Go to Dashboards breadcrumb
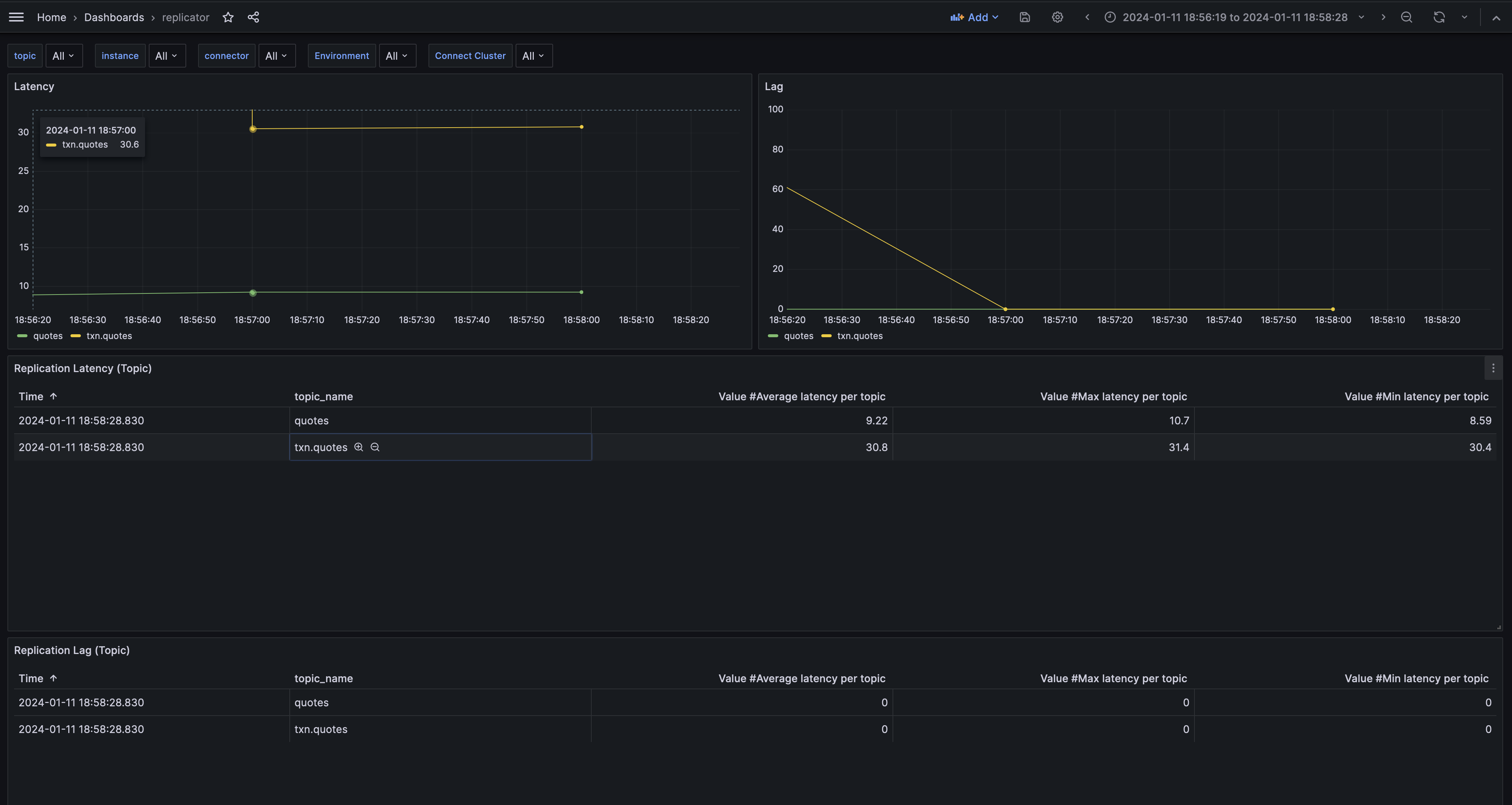The height and width of the screenshot is (805, 1512). 114,17
